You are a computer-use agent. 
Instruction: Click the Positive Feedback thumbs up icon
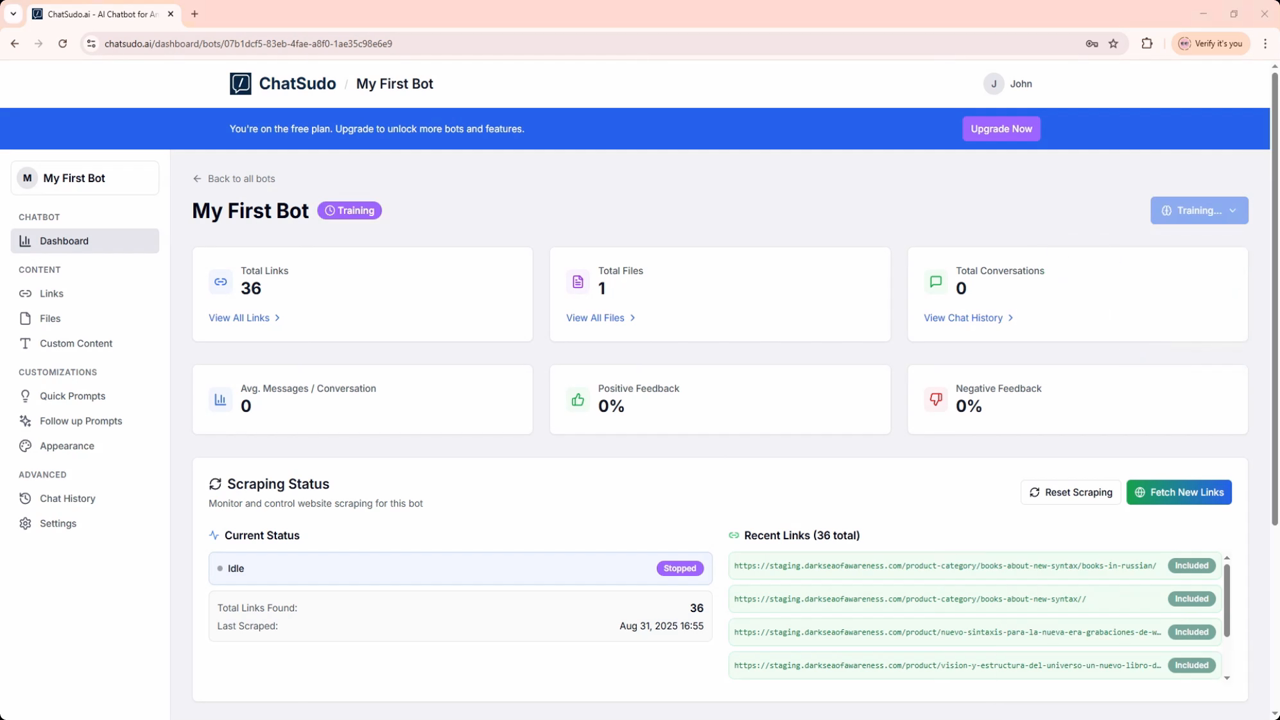point(578,400)
